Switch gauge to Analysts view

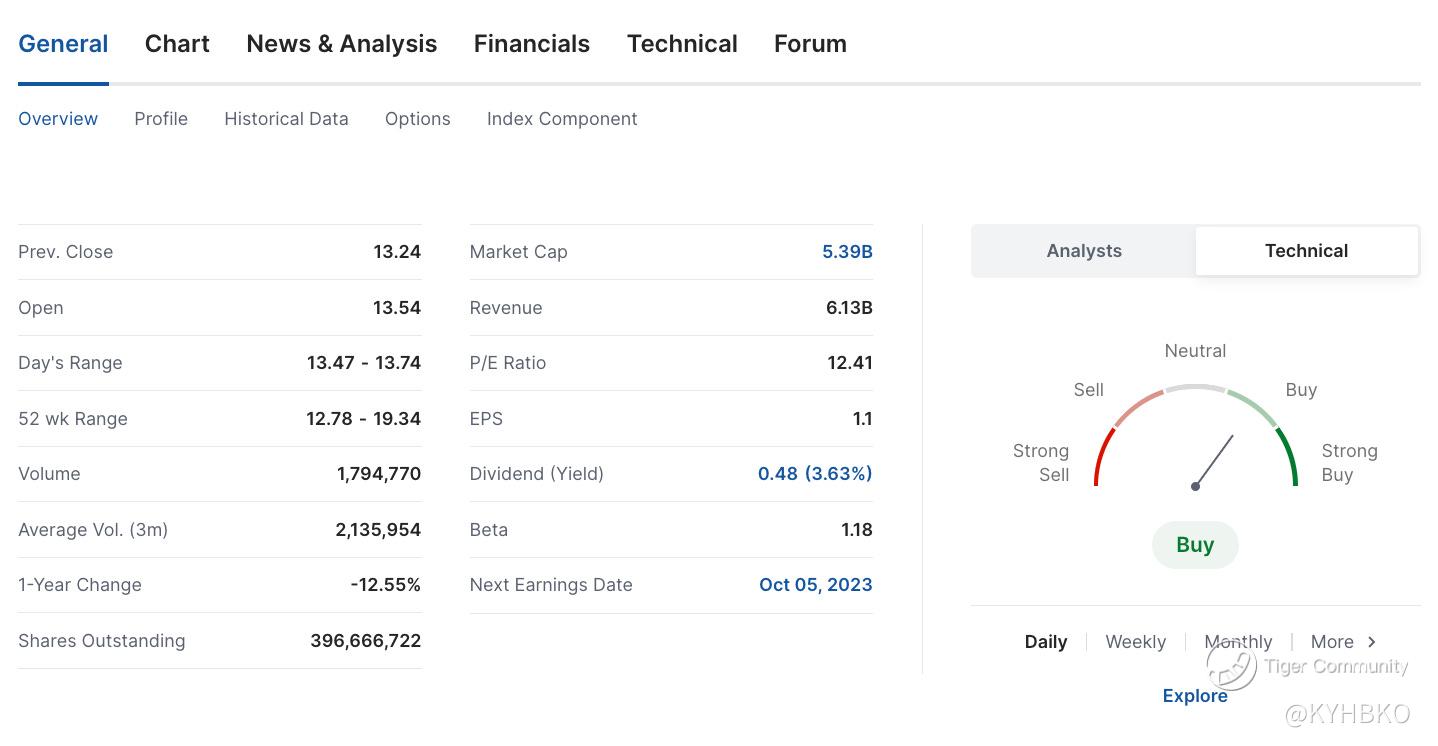1084,251
